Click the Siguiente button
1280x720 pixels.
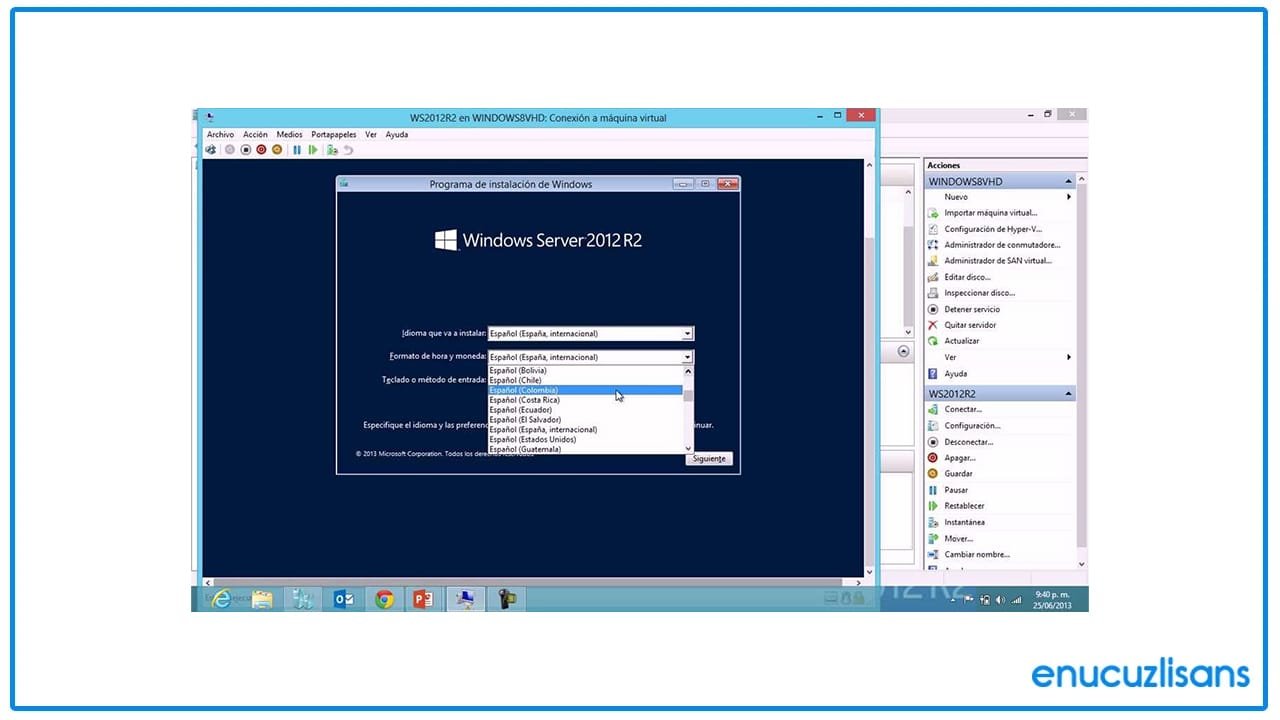pos(709,459)
